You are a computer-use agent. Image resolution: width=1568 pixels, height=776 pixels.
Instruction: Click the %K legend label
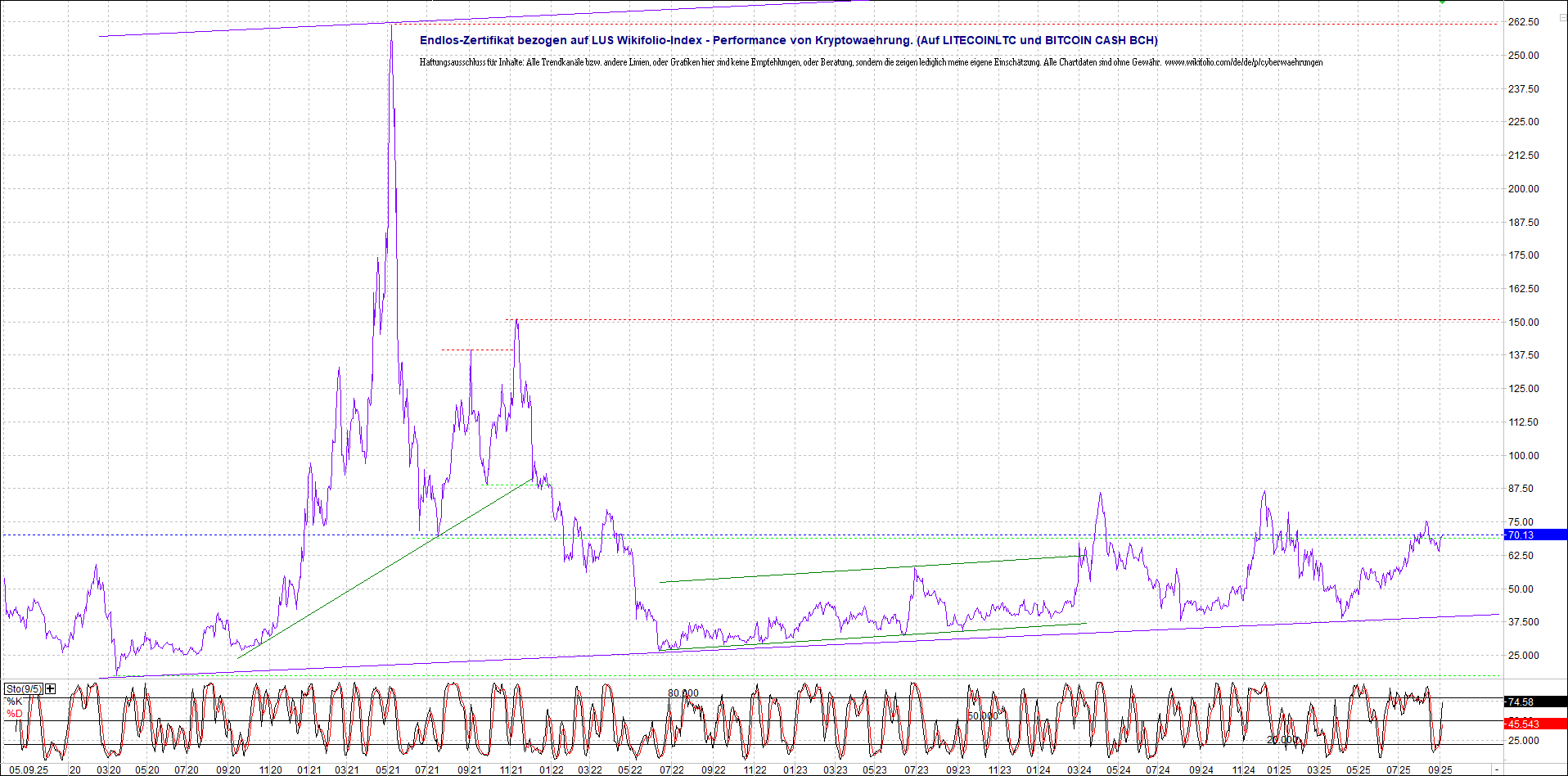pos(15,702)
